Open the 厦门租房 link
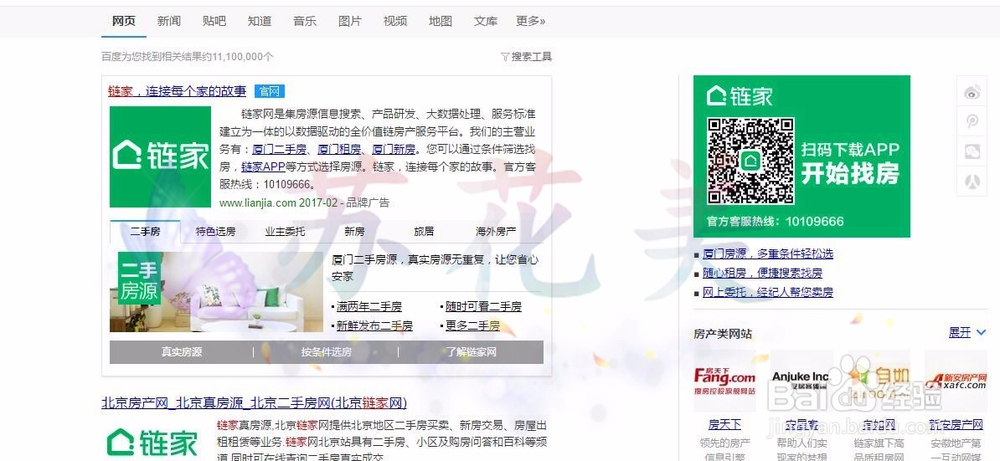Viewport: 1000px width, 461px height. (339, 150)
